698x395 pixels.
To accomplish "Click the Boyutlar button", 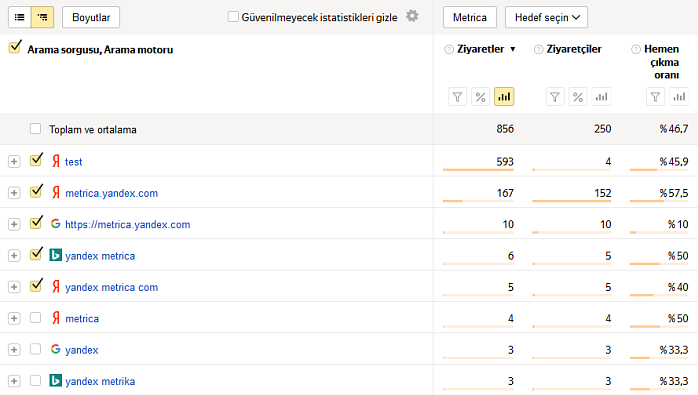I will 91,17.
